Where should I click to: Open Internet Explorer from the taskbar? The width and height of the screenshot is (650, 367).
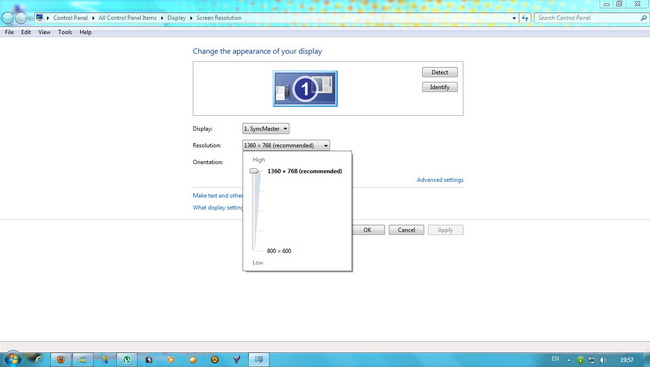(39, 360)
